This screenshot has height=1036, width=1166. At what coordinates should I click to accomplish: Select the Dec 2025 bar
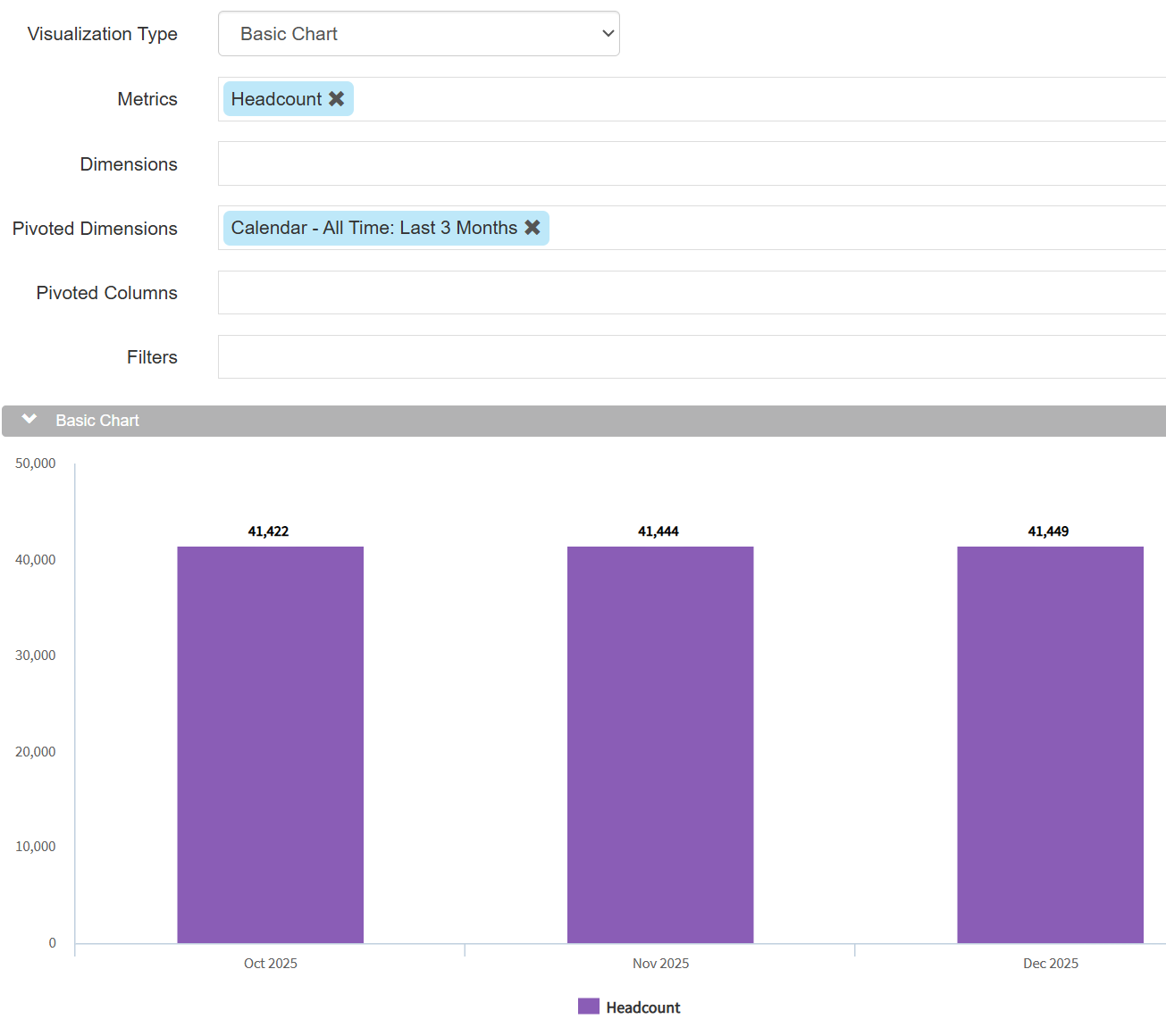pyautogui.click(x=1050, y=744)
